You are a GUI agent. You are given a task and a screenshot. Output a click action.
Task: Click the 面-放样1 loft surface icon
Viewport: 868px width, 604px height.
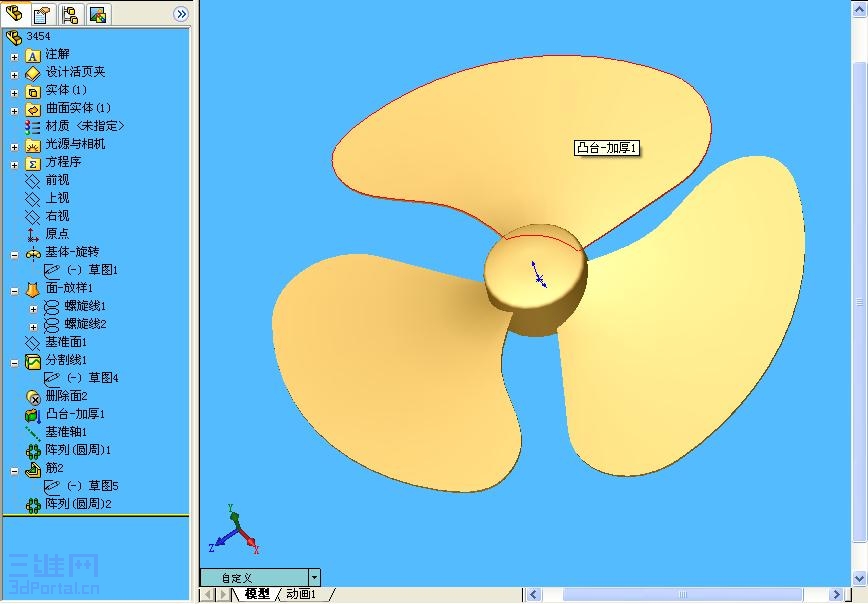pos(33,290)
